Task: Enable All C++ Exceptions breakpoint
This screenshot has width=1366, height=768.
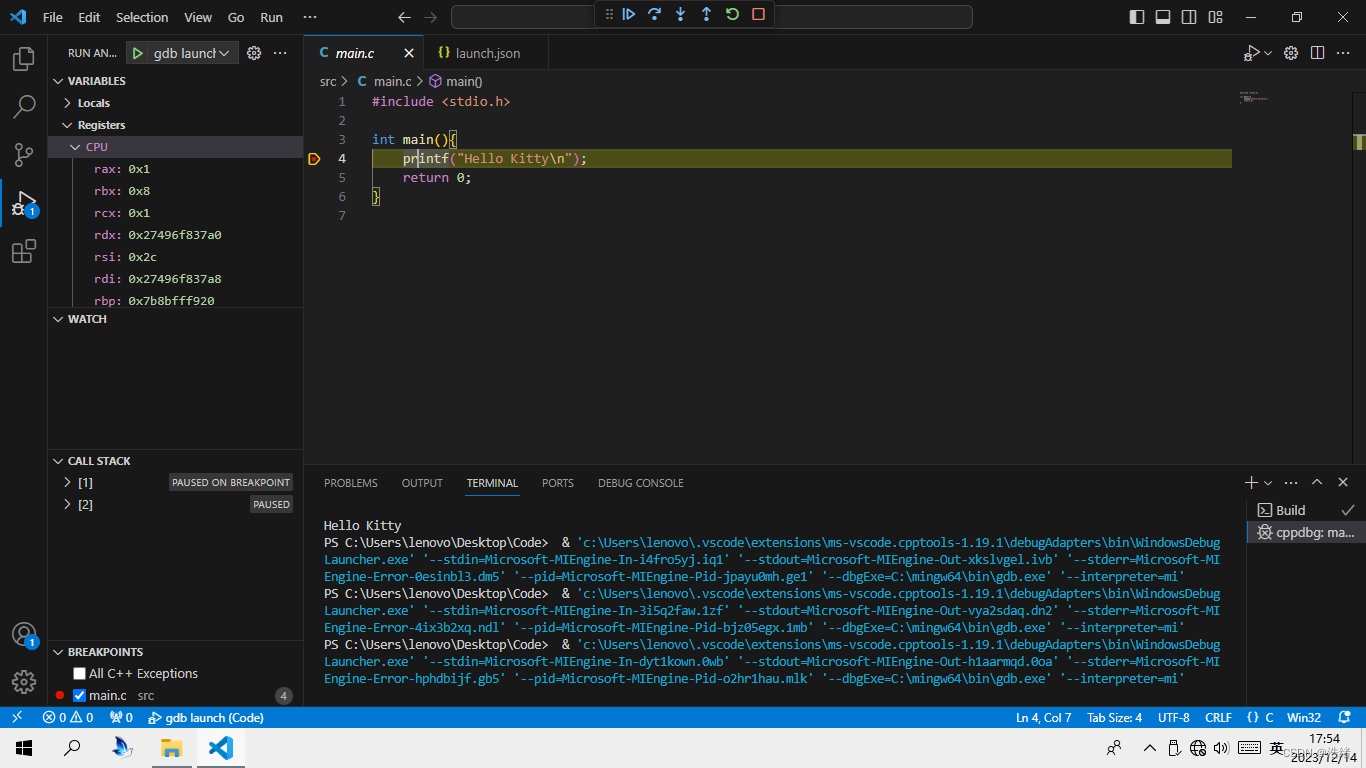Action: pos(80,674)
